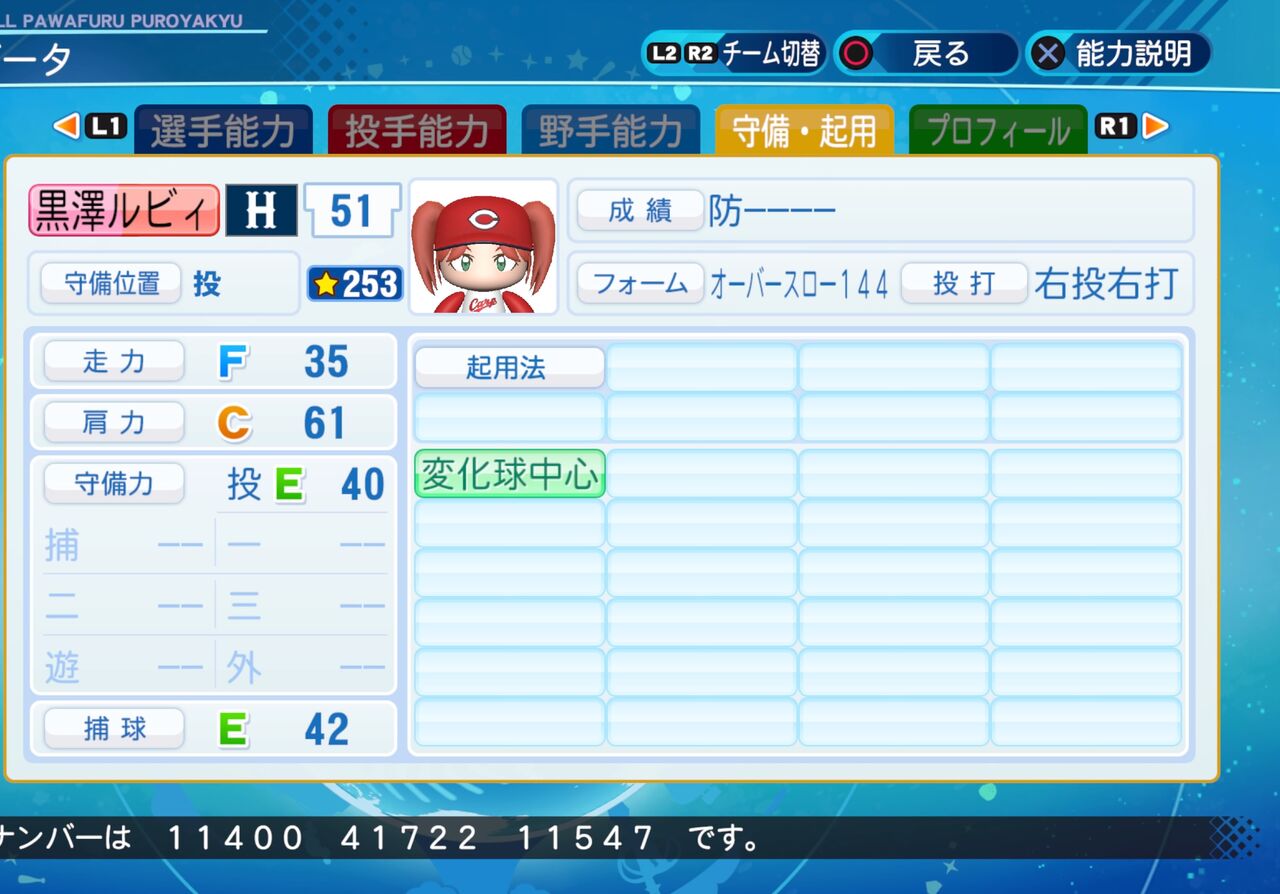Viewport: 1280px width, 894px height.
Task: Click the 守備位置 label
Action: click(111, 284)
